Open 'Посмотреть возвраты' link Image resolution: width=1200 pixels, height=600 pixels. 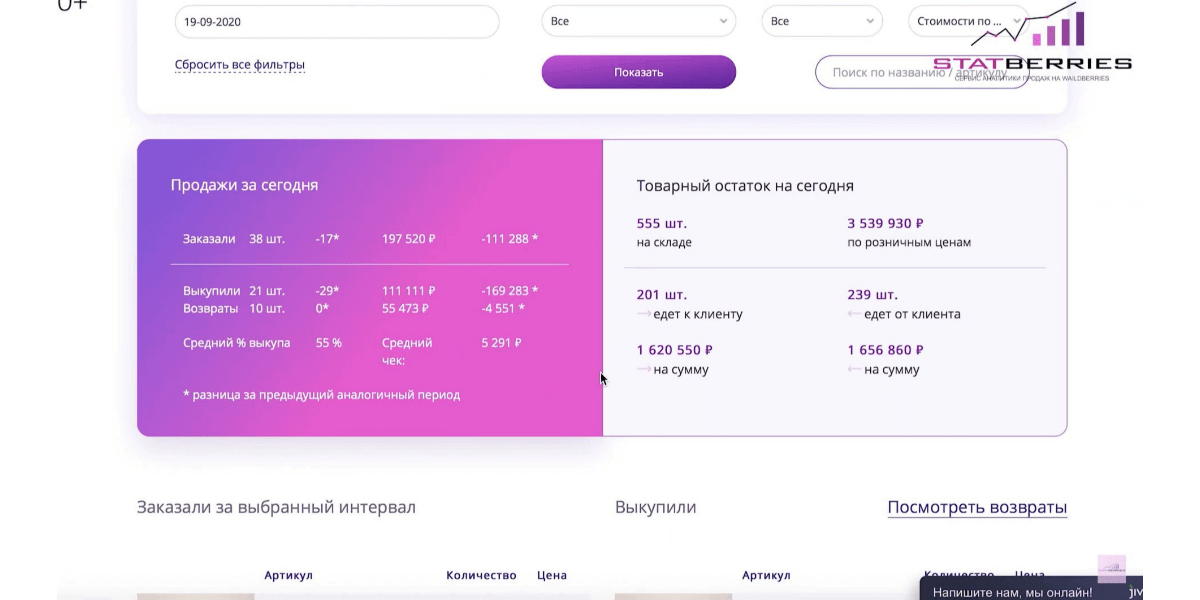977,507
